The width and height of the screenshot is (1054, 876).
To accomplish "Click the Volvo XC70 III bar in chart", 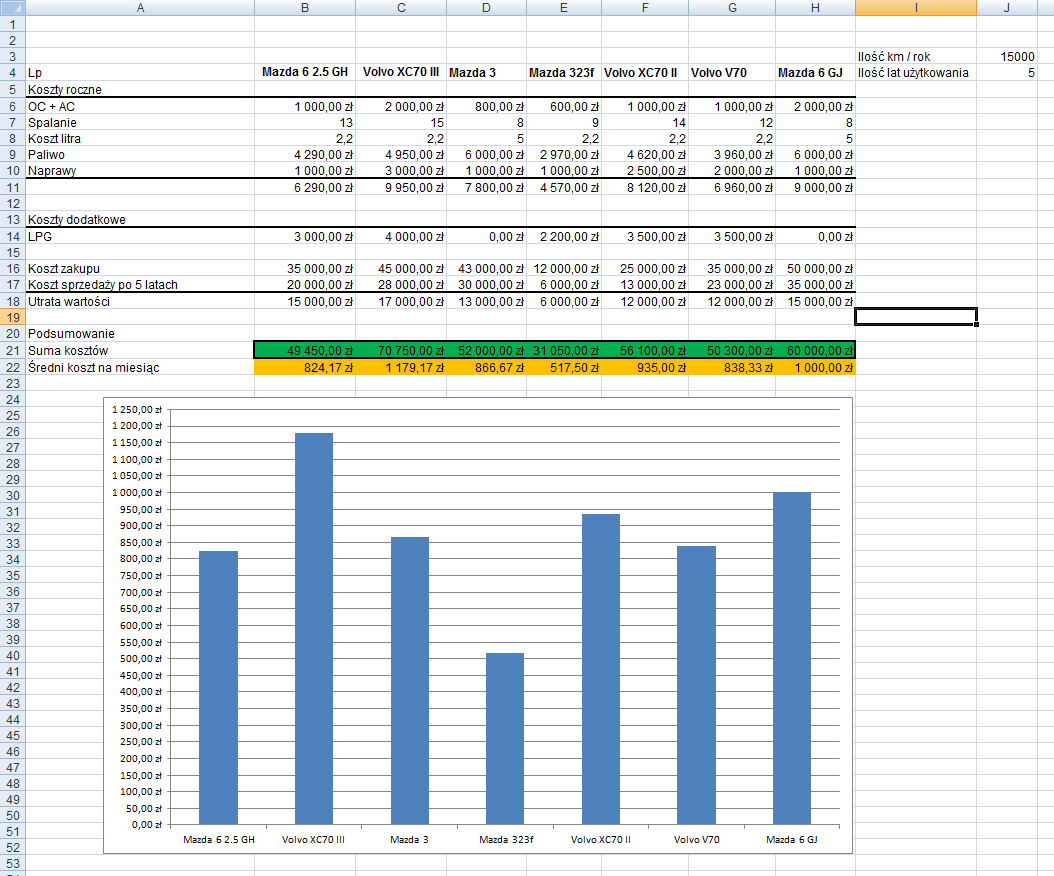I will pos(314,630).
